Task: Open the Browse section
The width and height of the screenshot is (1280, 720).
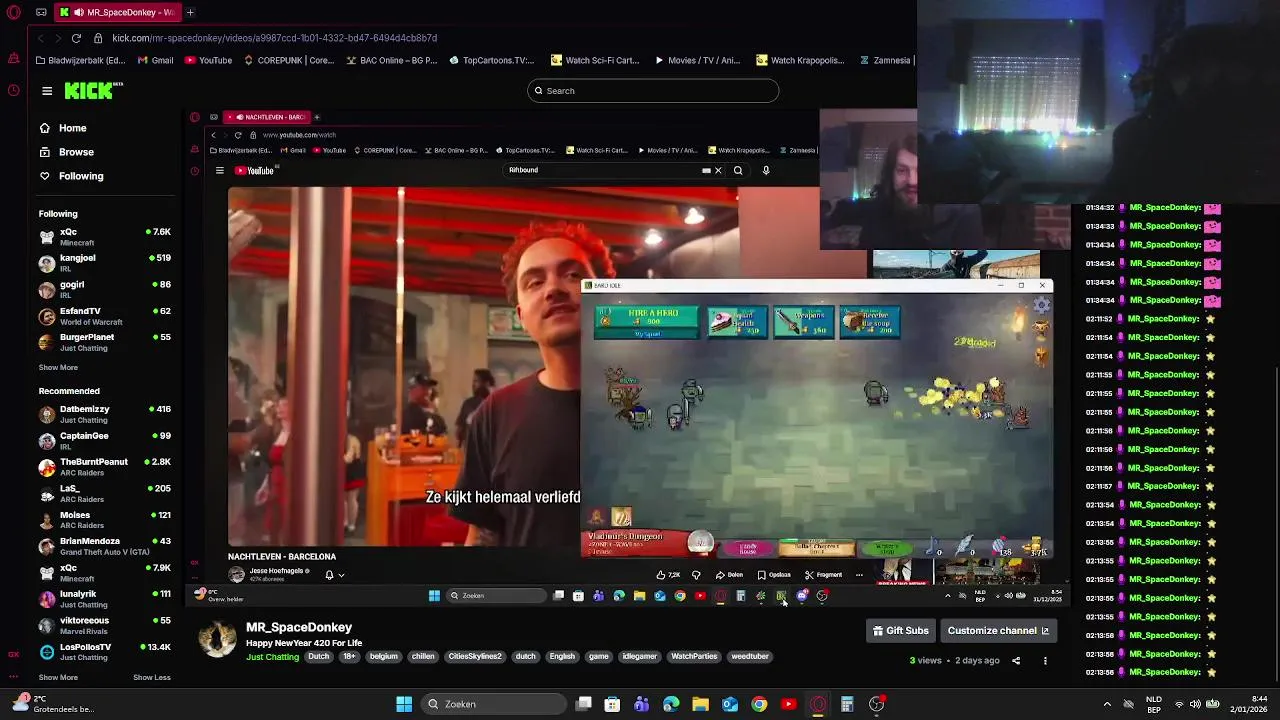Action: point(67,152)
